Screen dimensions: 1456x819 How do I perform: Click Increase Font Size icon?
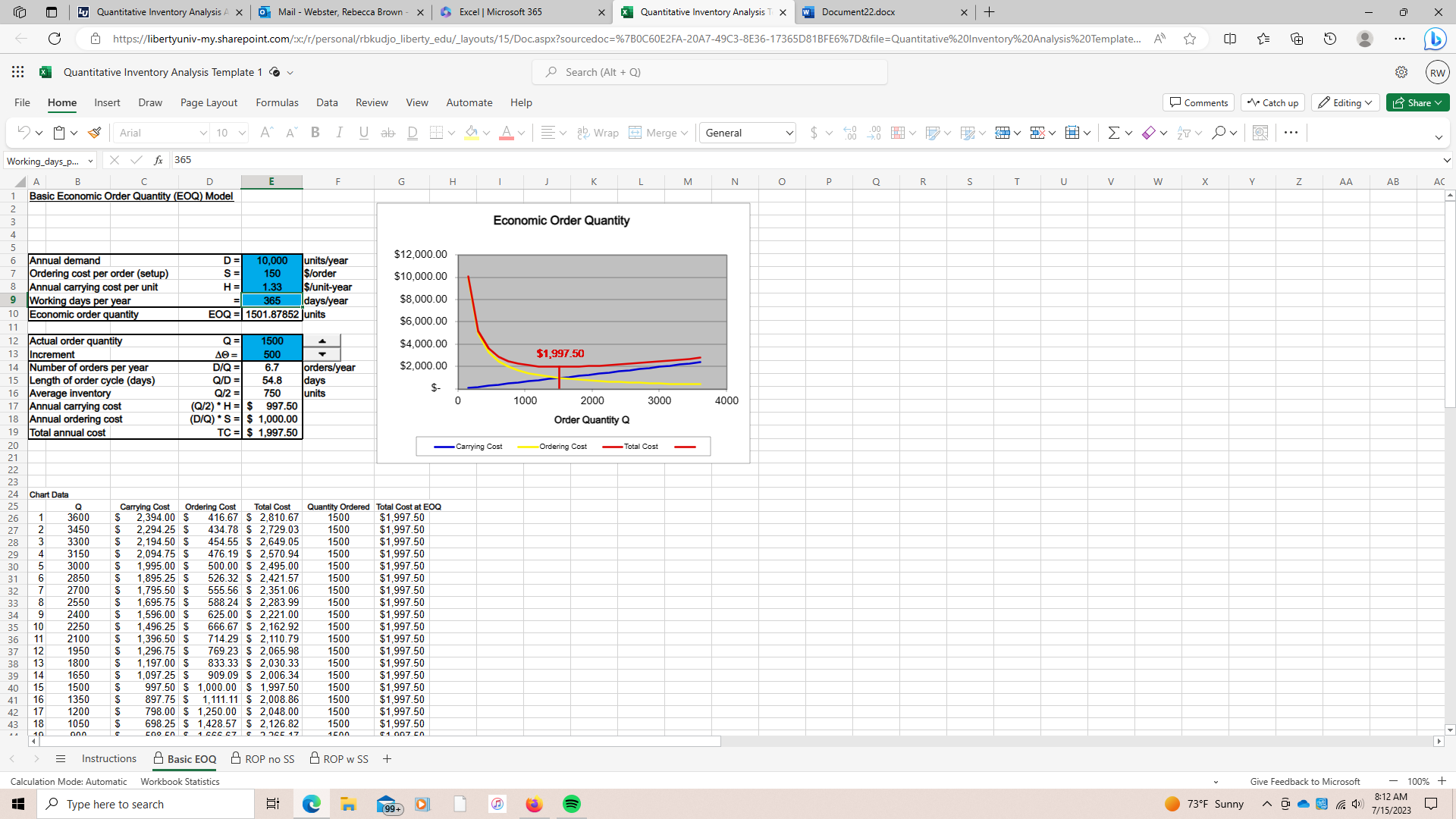click(x=266, y=133)
